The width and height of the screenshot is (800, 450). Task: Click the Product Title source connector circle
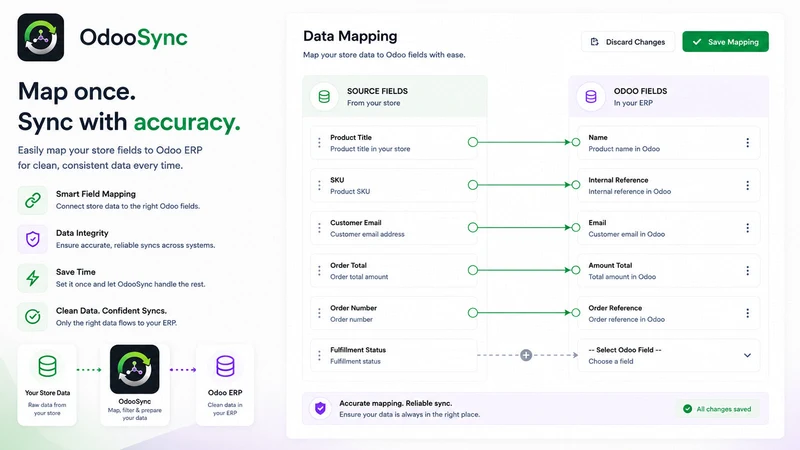point(473,142)
